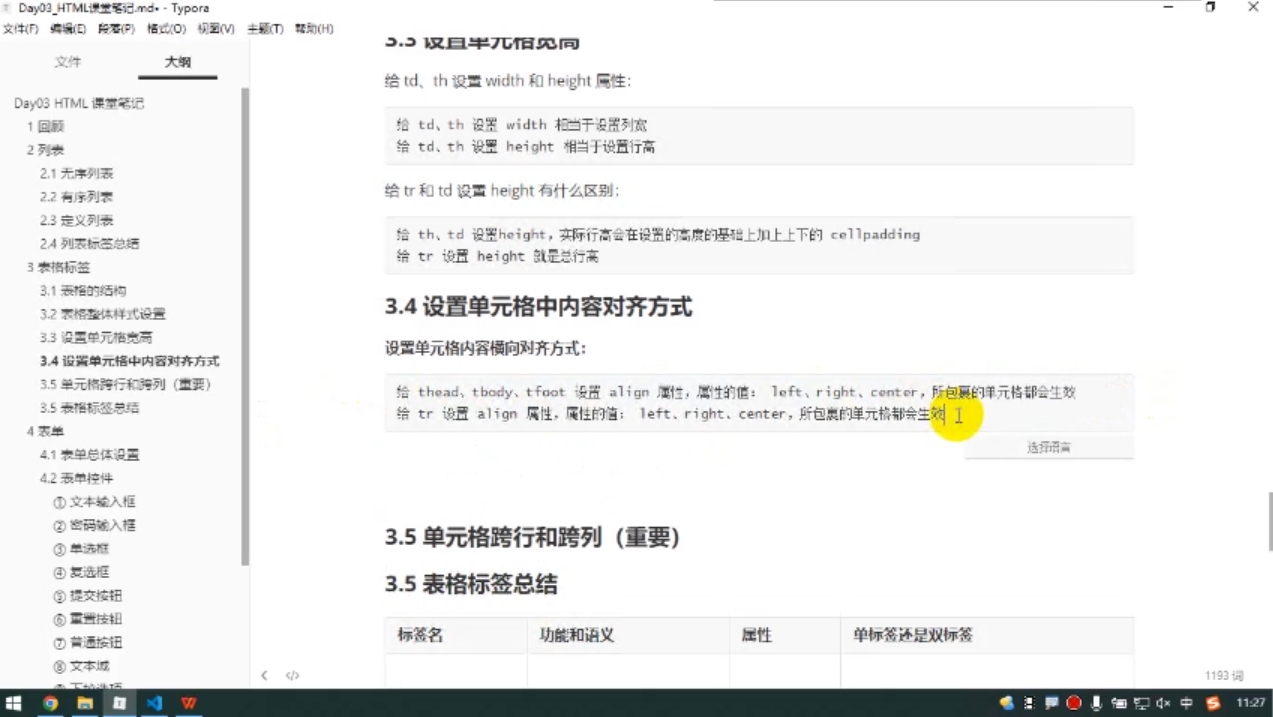Open Visual Studio Code from taskbar
This screenshot has width=1273, height=717.
[154, 704]
